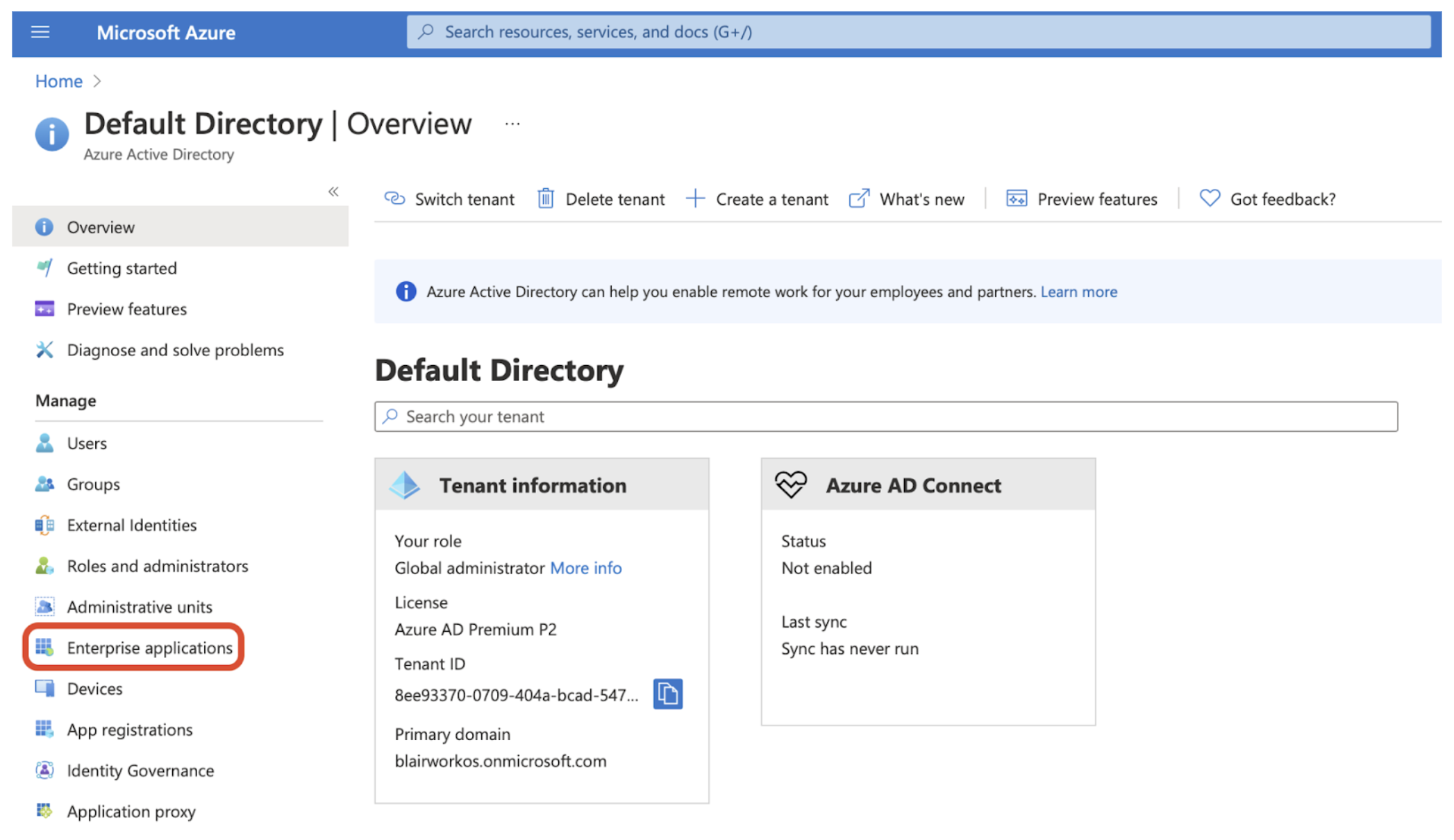1454x840 pixels.
Task: Click What's new in the toolbar
Action: pos(906,199)
